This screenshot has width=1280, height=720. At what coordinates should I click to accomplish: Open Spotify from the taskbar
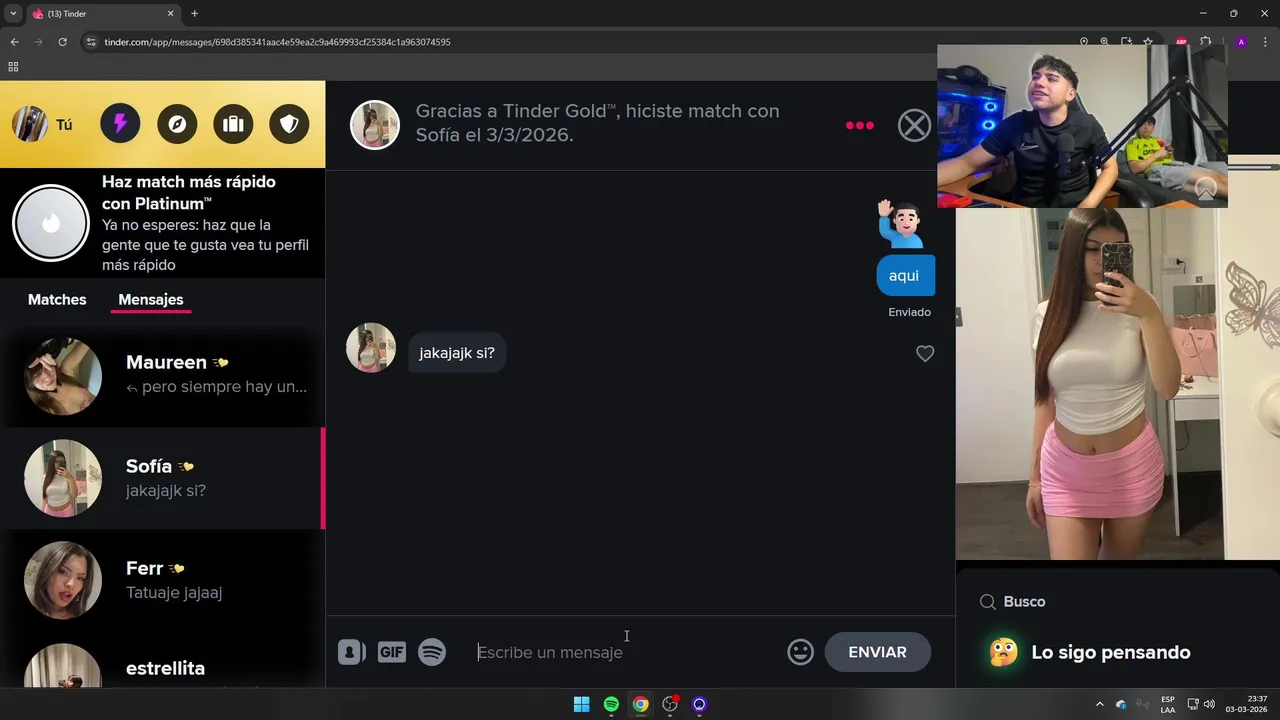click(x=611, y=704)
